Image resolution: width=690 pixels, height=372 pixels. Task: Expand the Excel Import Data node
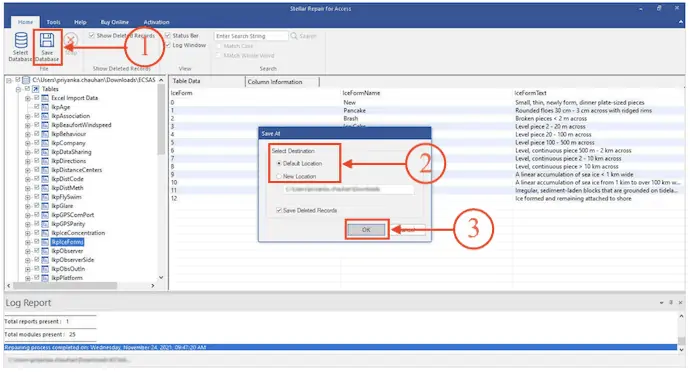[x=27, y=98]
